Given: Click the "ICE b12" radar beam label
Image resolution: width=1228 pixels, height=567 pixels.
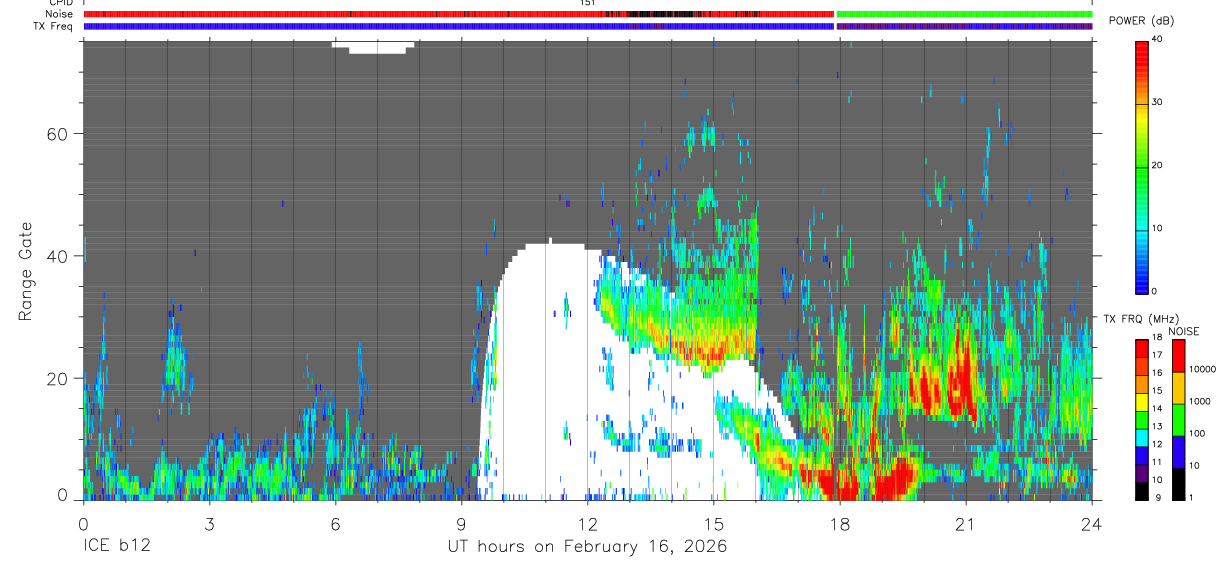Looking at the screenshot, I should tap(115, 547).
